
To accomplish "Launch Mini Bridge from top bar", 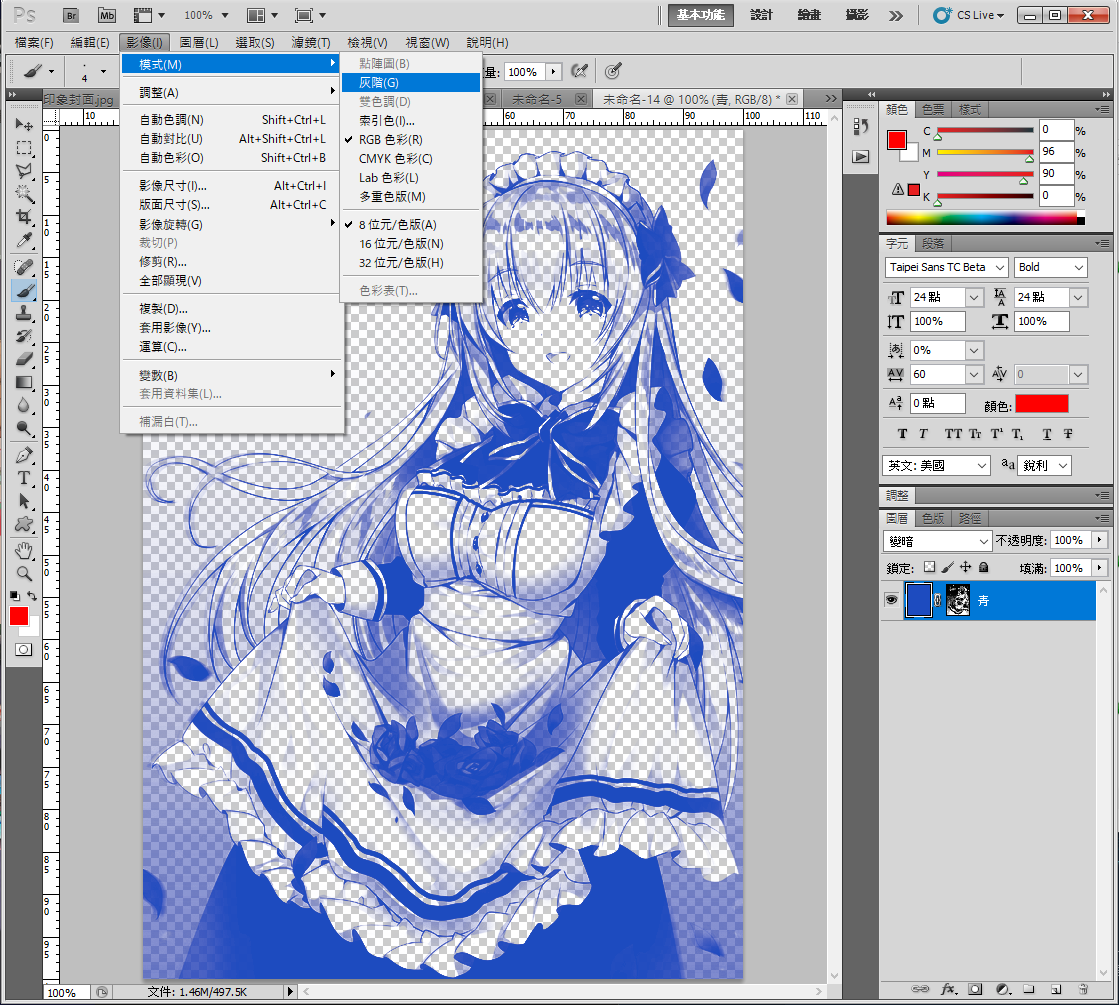I will pos(106,15).
